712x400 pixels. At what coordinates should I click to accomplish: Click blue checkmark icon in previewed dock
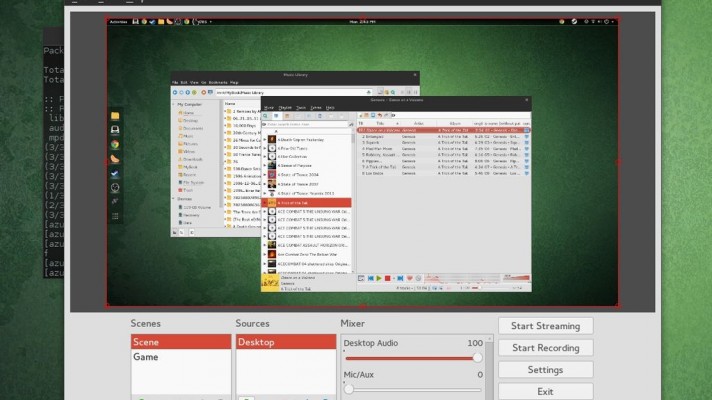tap(115, 173)
